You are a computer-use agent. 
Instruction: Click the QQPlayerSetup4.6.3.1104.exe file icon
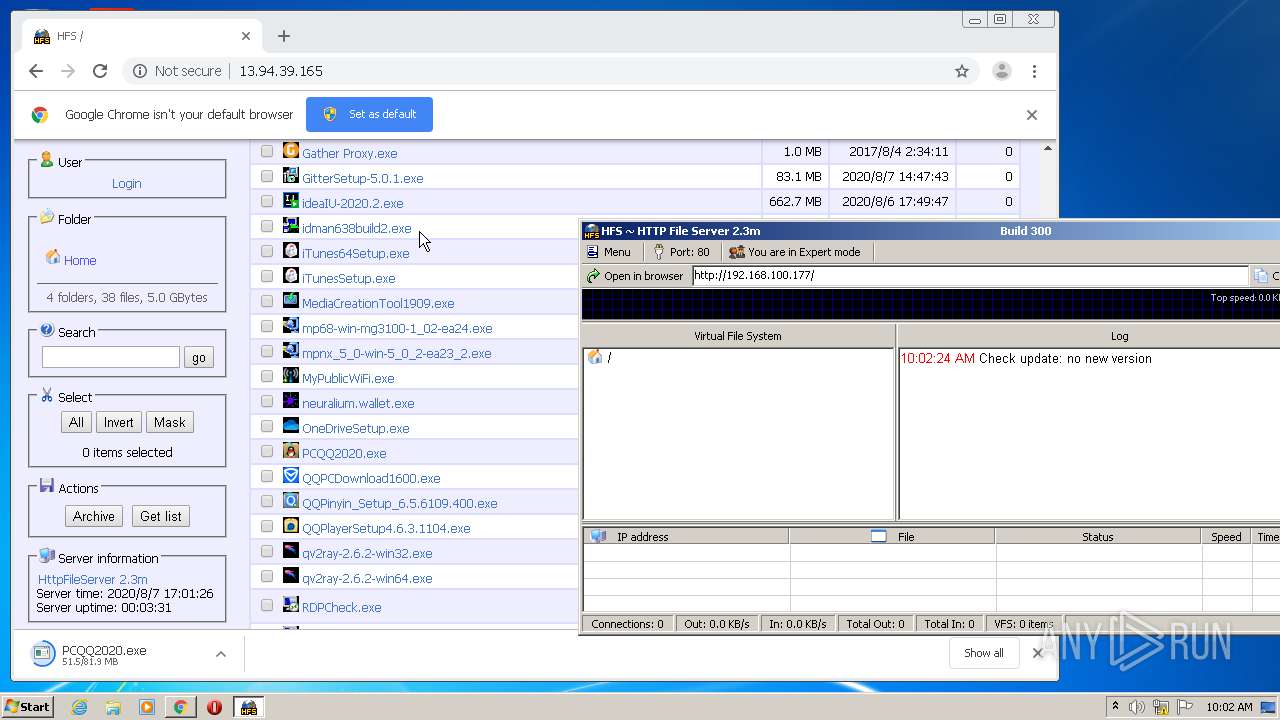point(291,526)
